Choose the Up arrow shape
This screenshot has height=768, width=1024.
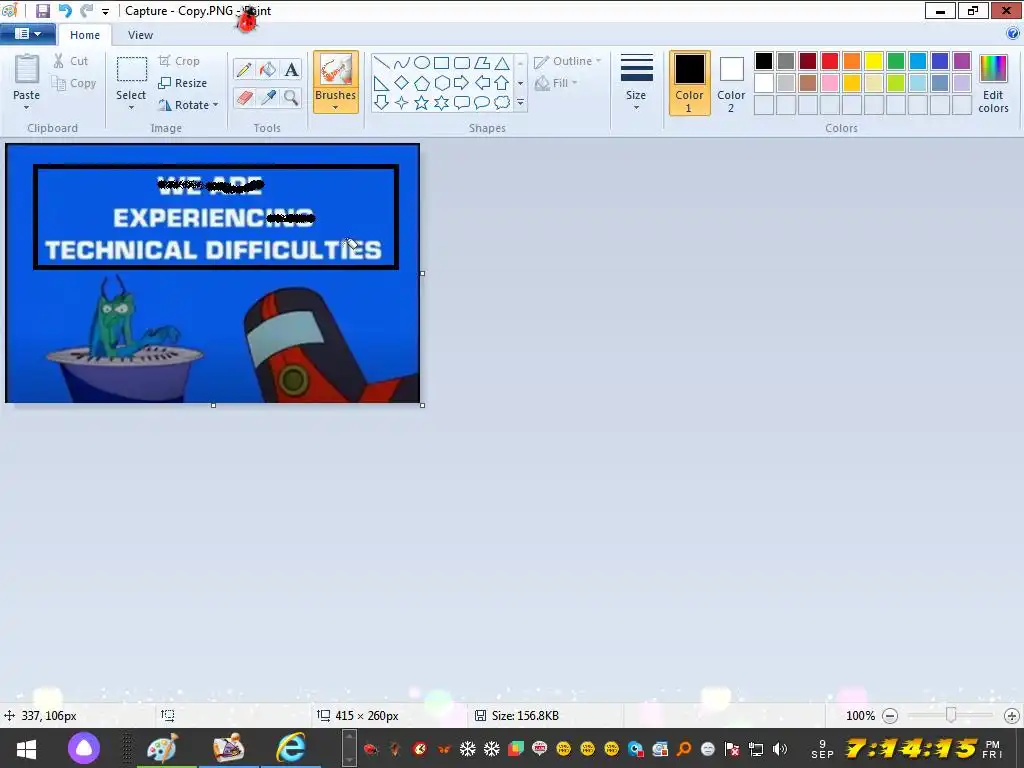click(502, 83)
